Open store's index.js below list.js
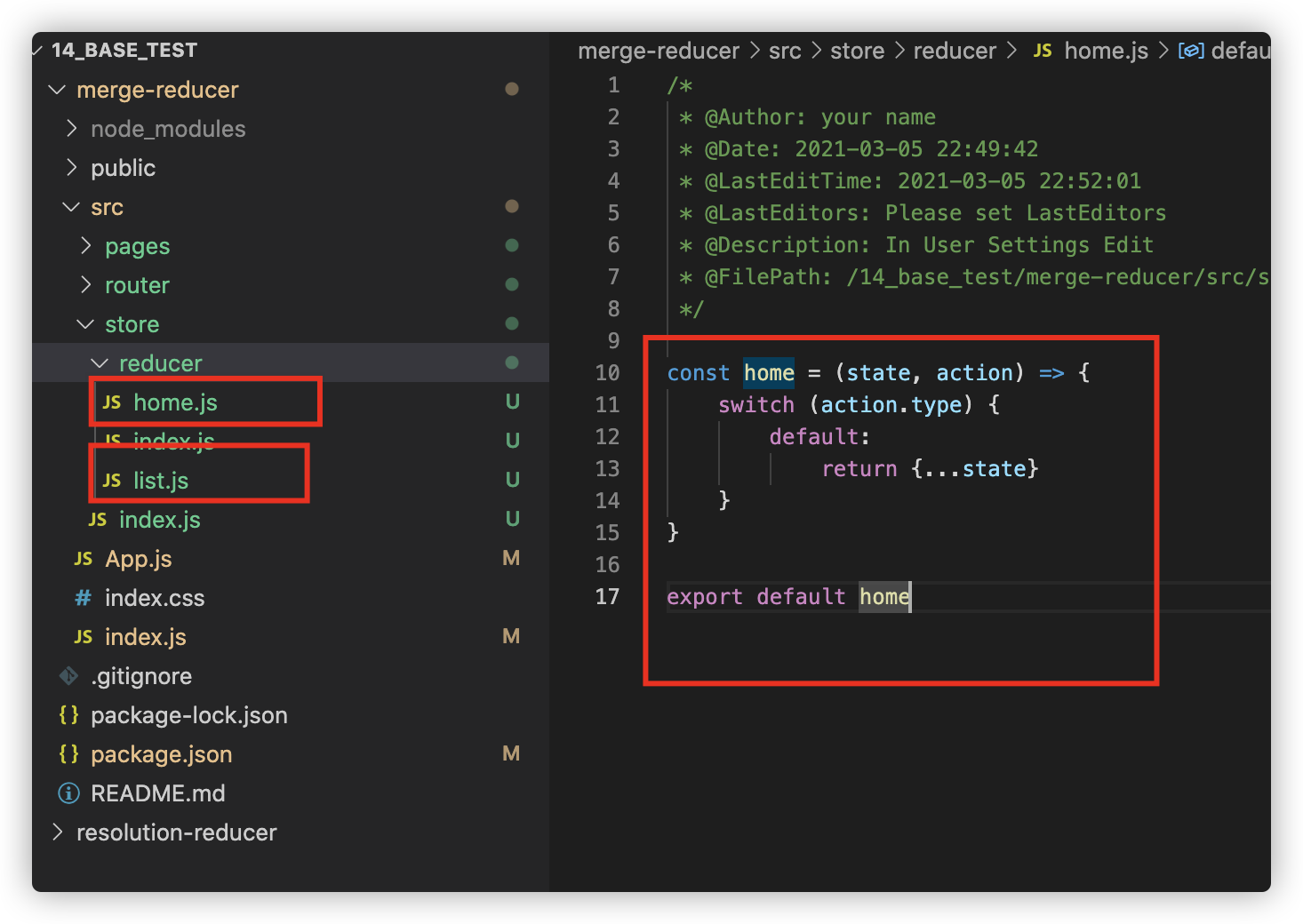The width and height of the screenshot is (1303, 924). (160, 520)
